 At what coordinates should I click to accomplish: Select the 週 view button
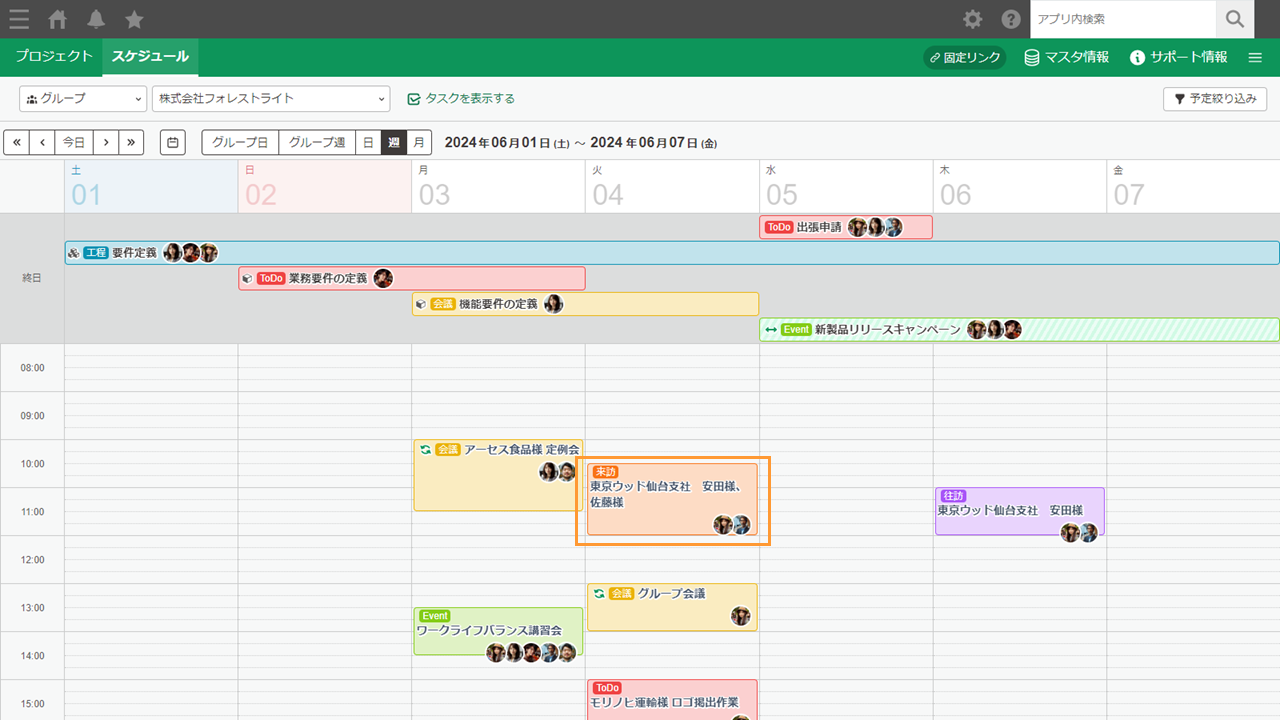pos(394,142)
